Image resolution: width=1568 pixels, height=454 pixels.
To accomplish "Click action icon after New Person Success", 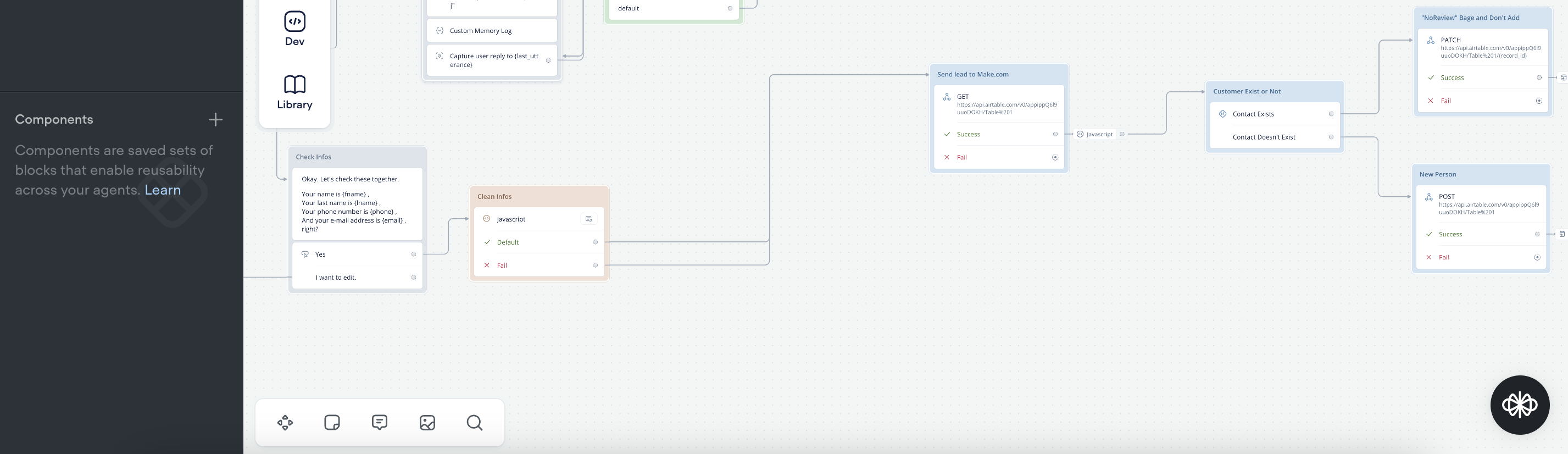I will [1562, 234].
